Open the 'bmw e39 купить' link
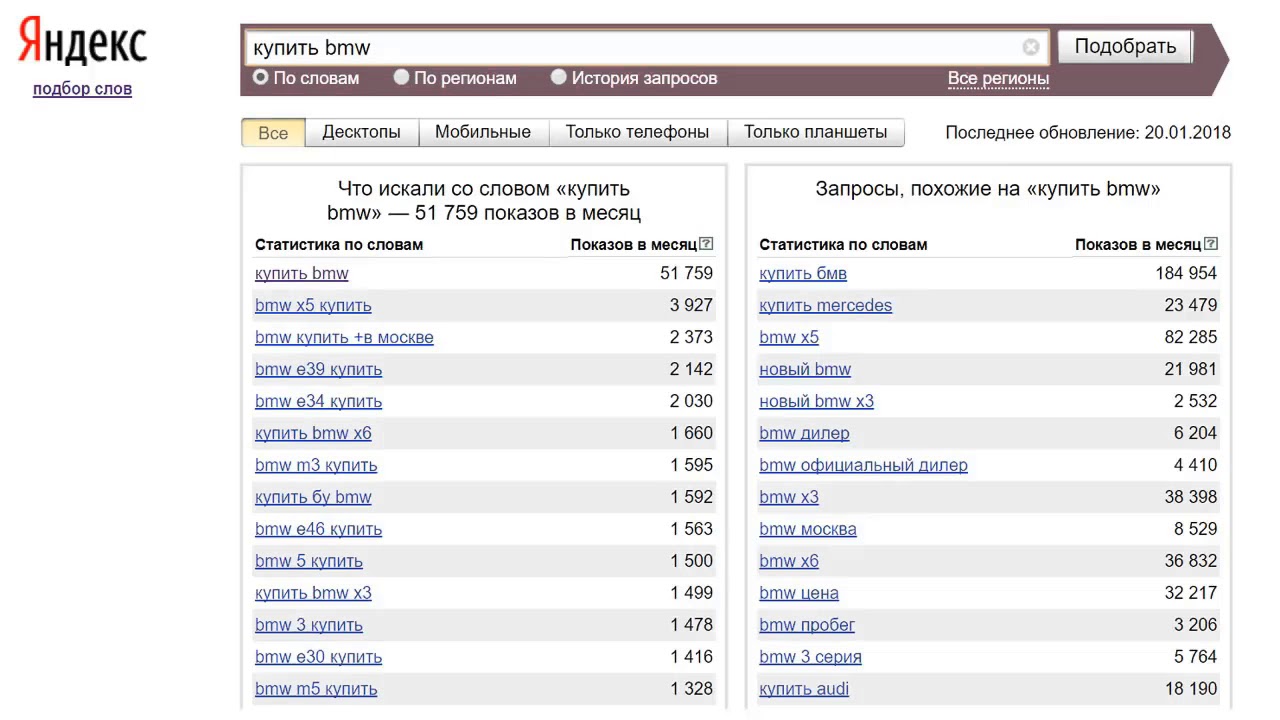The width and height of the screenshot is (1280, 720). 318,369
